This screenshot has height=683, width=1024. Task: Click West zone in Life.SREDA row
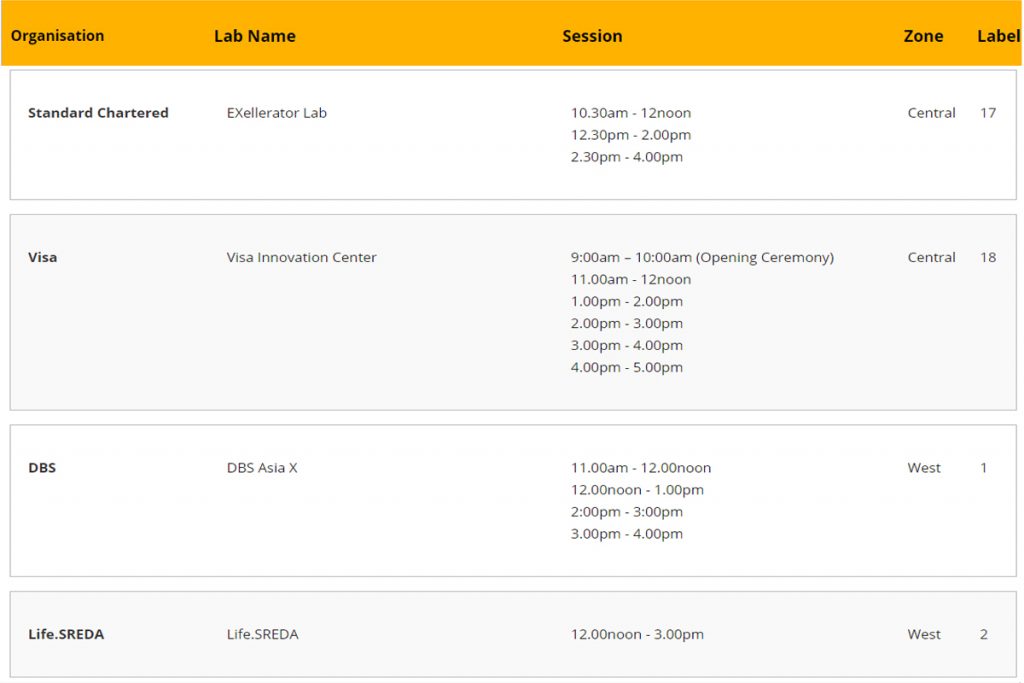[924, 634]
